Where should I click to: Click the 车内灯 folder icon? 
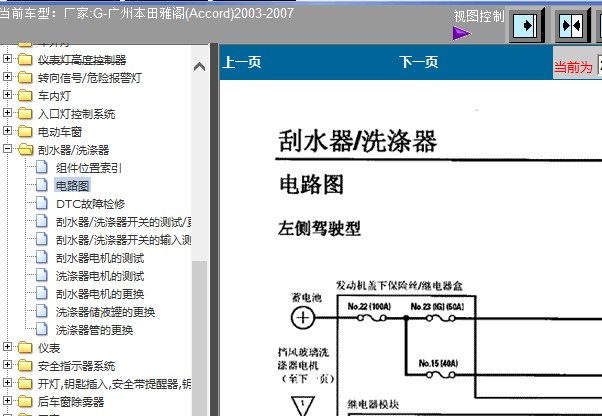pyautogui.click(x=25, y=96)
